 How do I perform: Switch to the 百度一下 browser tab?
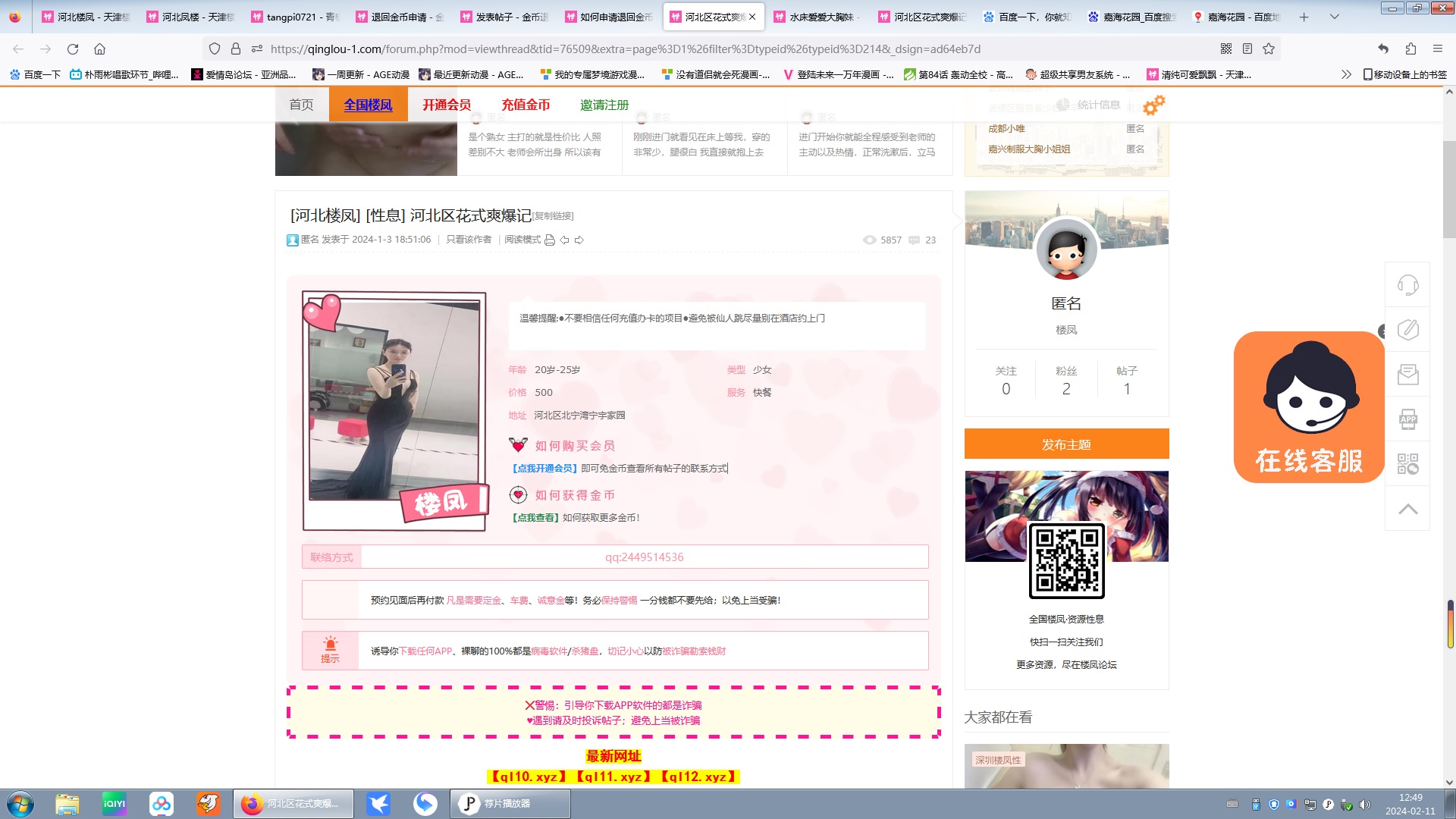pyautogui.click(x=1028, y=17)
